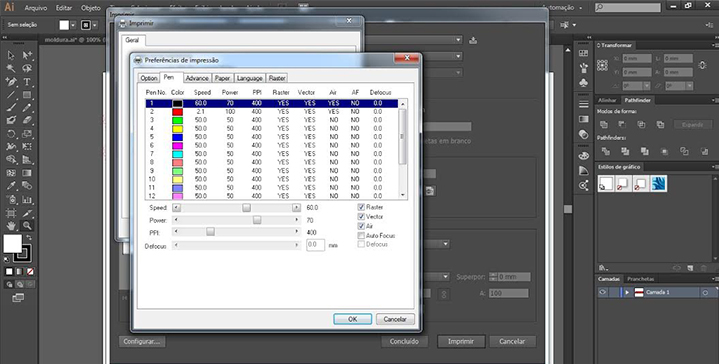Expand Camada 1 layer arrow

point(627,292)
